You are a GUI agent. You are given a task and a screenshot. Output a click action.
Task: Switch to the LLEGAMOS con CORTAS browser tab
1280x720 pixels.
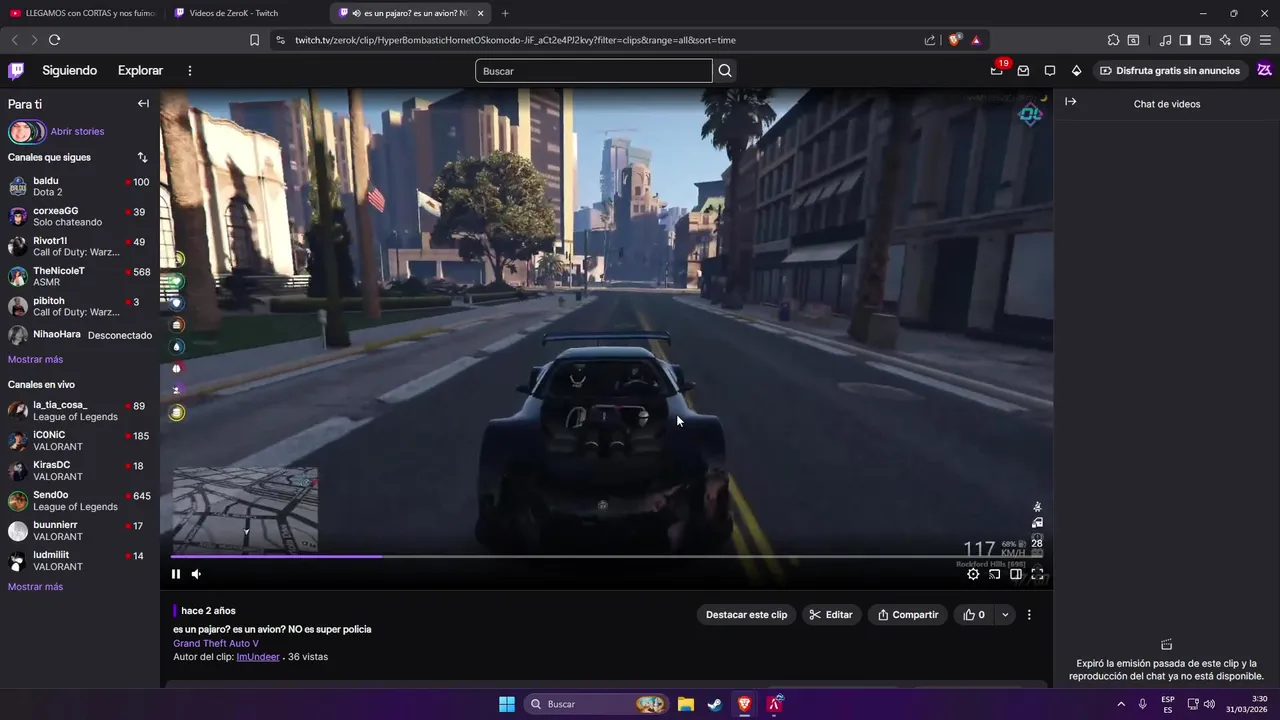click(x=82, y=13)
